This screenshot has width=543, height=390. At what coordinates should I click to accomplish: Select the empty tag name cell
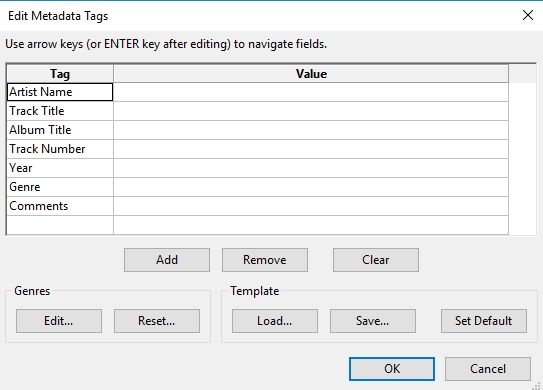pos(60,225)
